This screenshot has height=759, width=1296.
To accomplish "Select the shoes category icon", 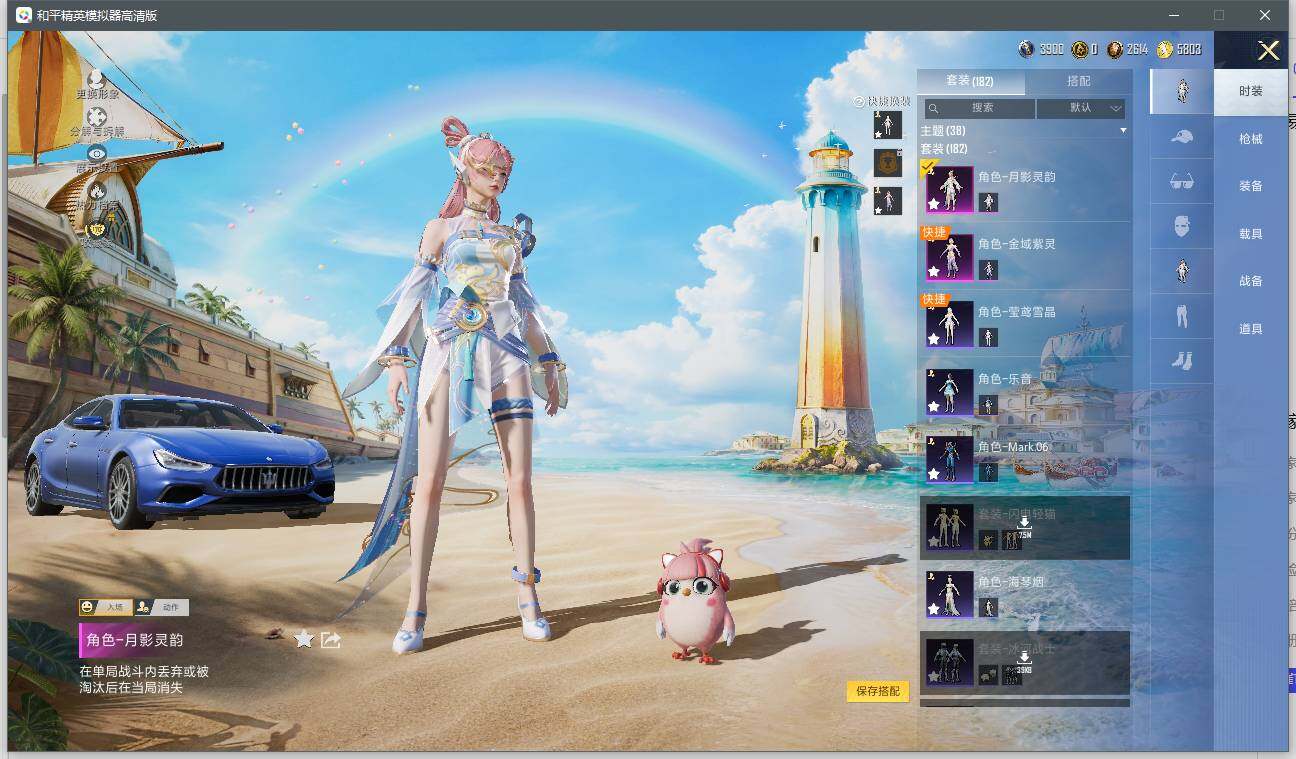I will [1181, 361].
